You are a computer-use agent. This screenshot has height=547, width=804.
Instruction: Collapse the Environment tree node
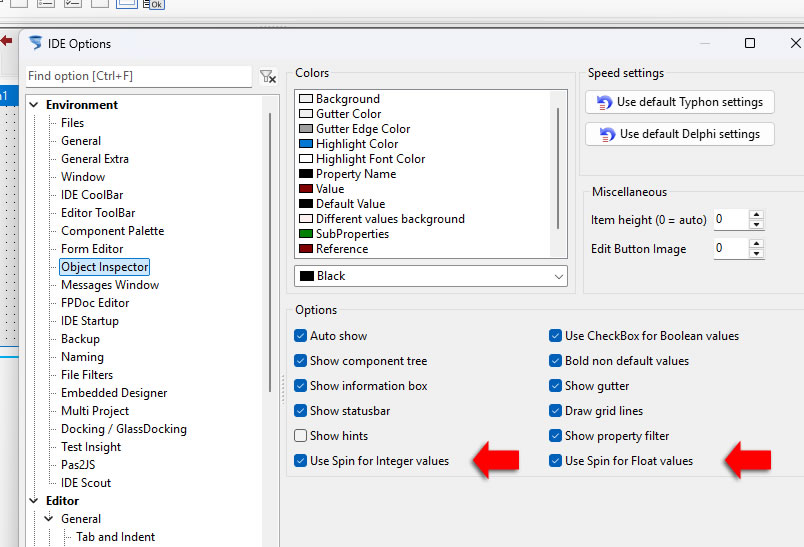tap(34, 105)
